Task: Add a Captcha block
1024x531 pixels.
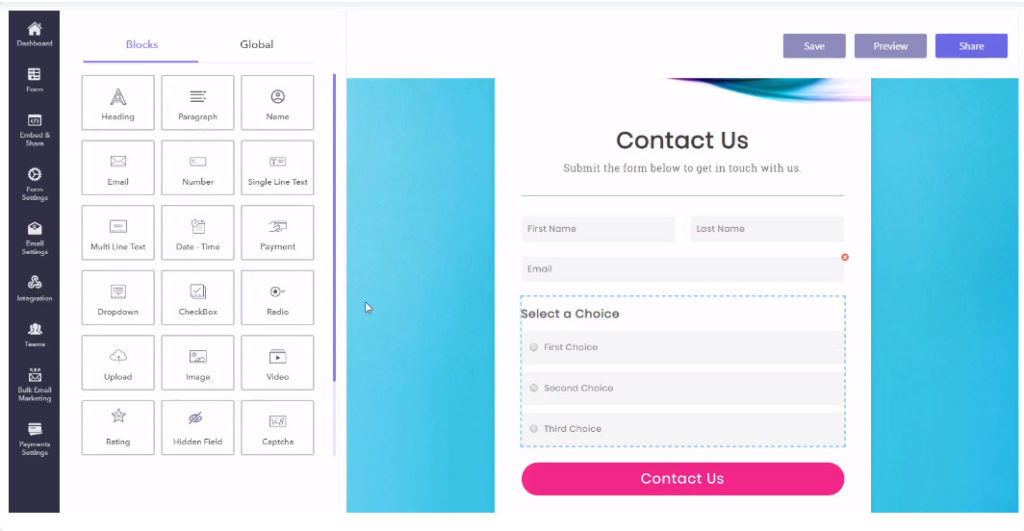Action: point(278,428)
